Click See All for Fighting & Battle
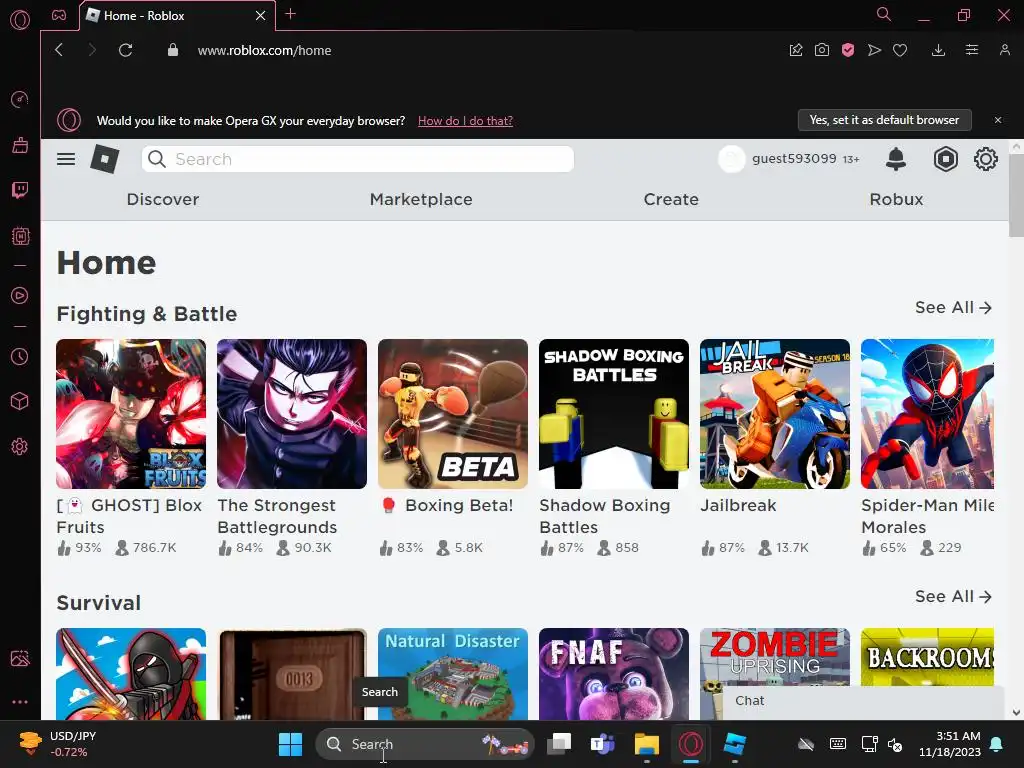Viewport: 1024px width, 768px height. [953, 308]
